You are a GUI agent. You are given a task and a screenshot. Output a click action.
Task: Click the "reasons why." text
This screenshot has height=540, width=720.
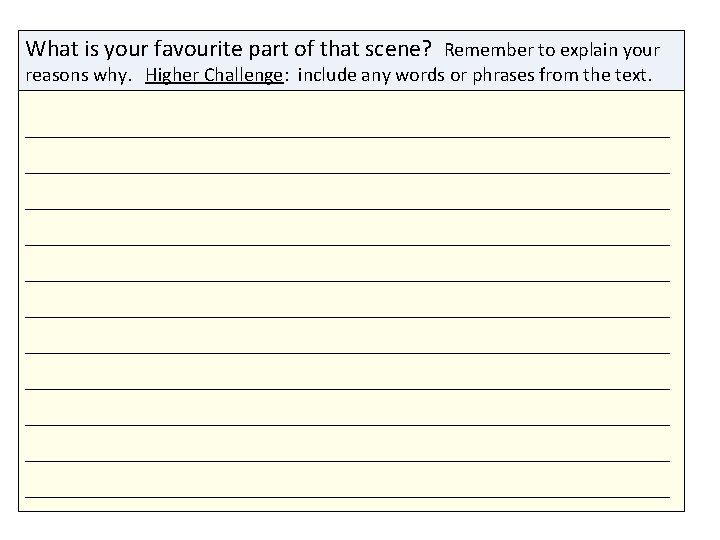point(80,75)
